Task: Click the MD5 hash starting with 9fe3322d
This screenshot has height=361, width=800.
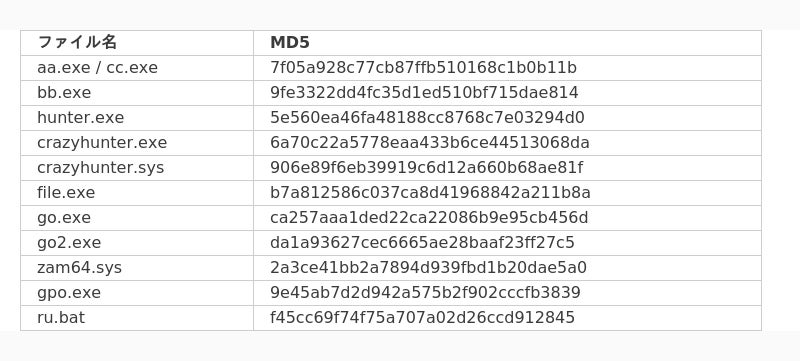Action: click(x=424, y=93)
